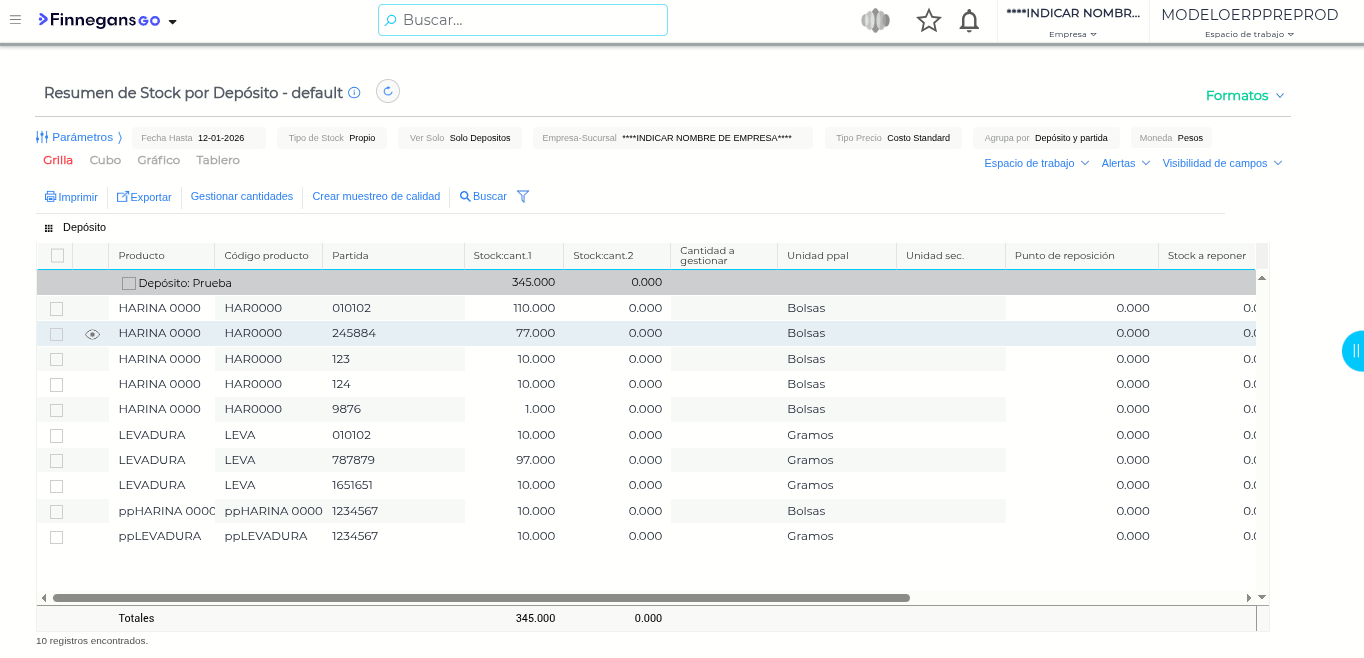Click the favorites star icon

(x=928, y=21)
